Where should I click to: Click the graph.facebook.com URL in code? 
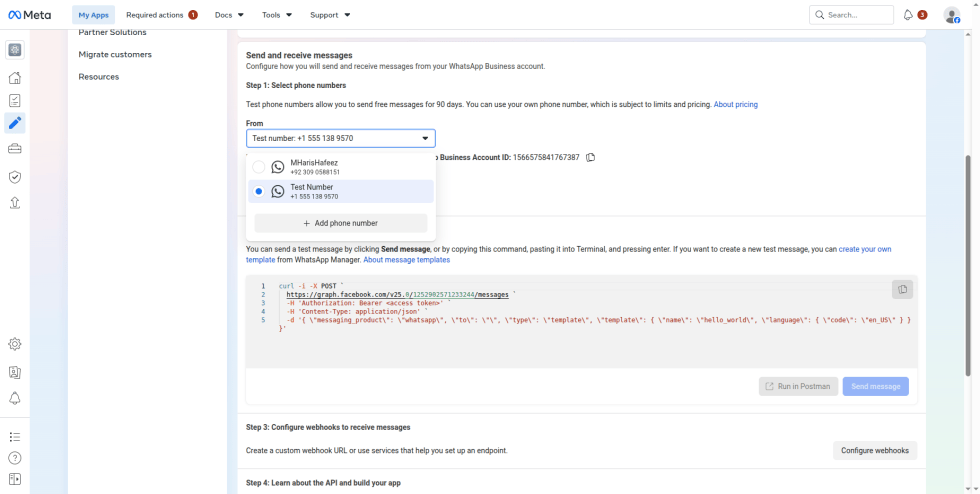click(x=398, y=294)
